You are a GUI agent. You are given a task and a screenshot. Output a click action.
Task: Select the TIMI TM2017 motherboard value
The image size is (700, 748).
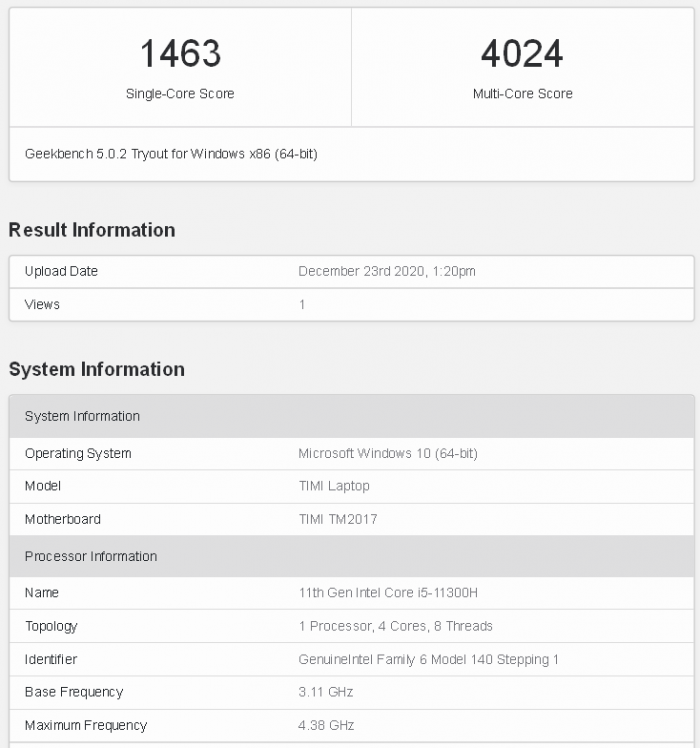tap(338, 519)
